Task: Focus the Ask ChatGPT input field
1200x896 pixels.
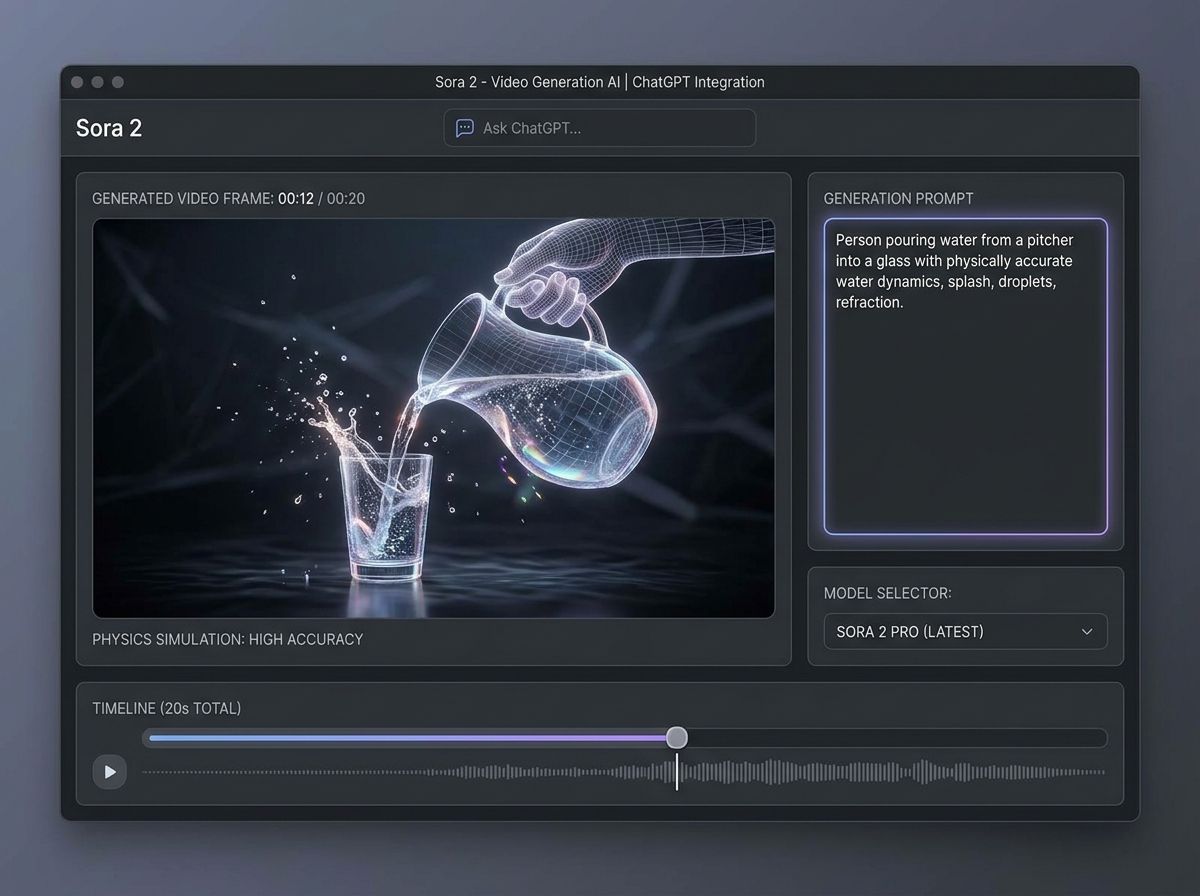Action: point(600,128)
